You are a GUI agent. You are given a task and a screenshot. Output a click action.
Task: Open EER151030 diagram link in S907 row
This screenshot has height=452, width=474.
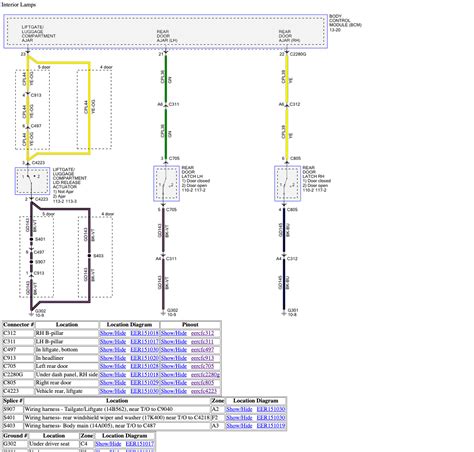pyautogui.click(x=271, y=409)
